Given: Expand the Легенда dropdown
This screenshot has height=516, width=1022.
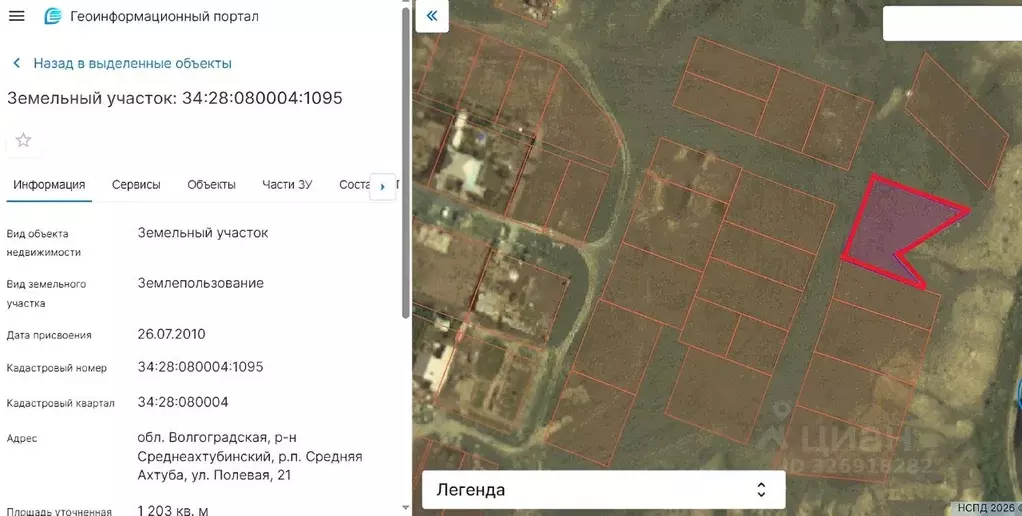Looking at the screenshot, I should coord(603,490).
